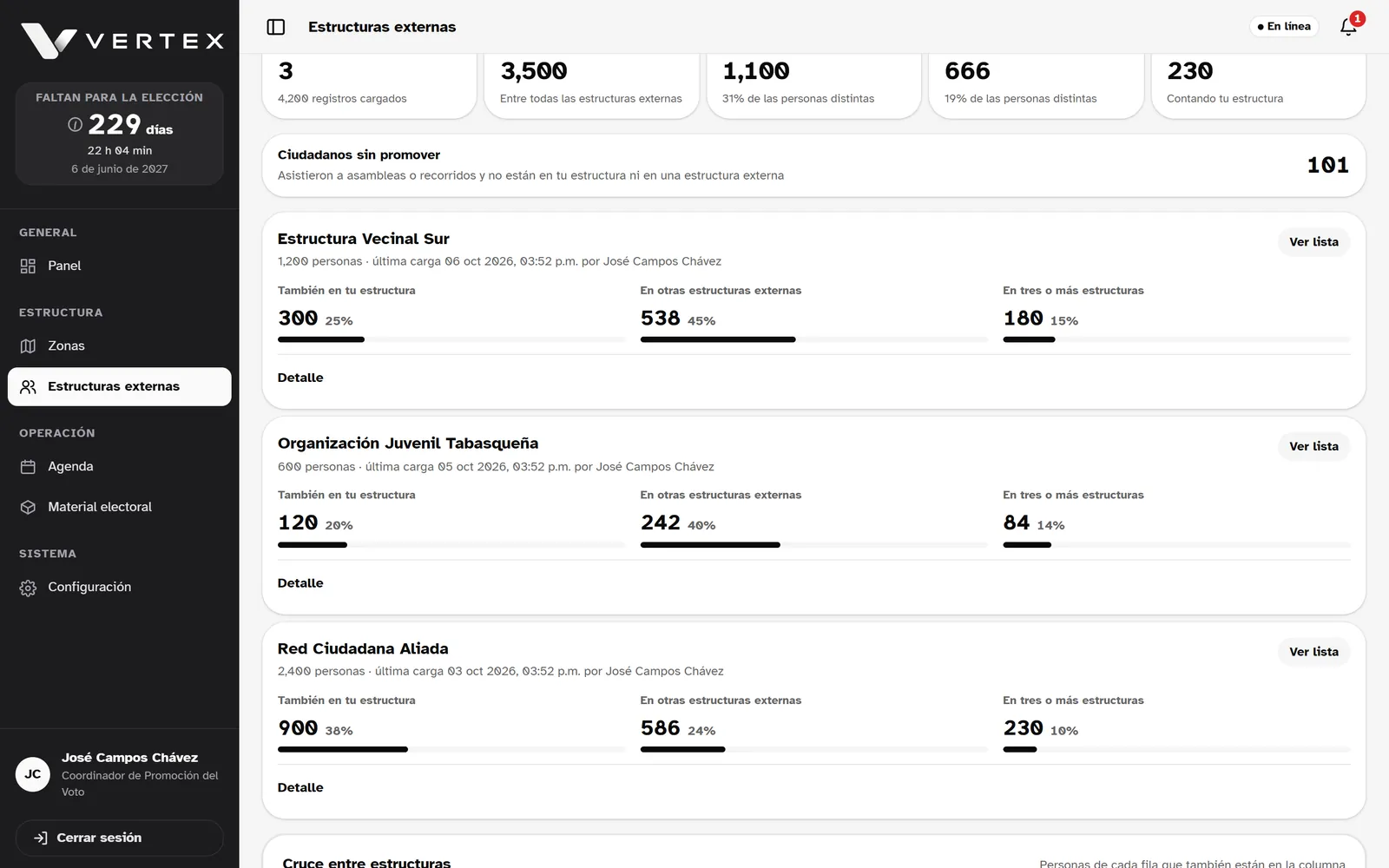Expand Detalle for Red Ciudadana Aliada
Screen dimensions: 1389x868
tap(300, 787)
